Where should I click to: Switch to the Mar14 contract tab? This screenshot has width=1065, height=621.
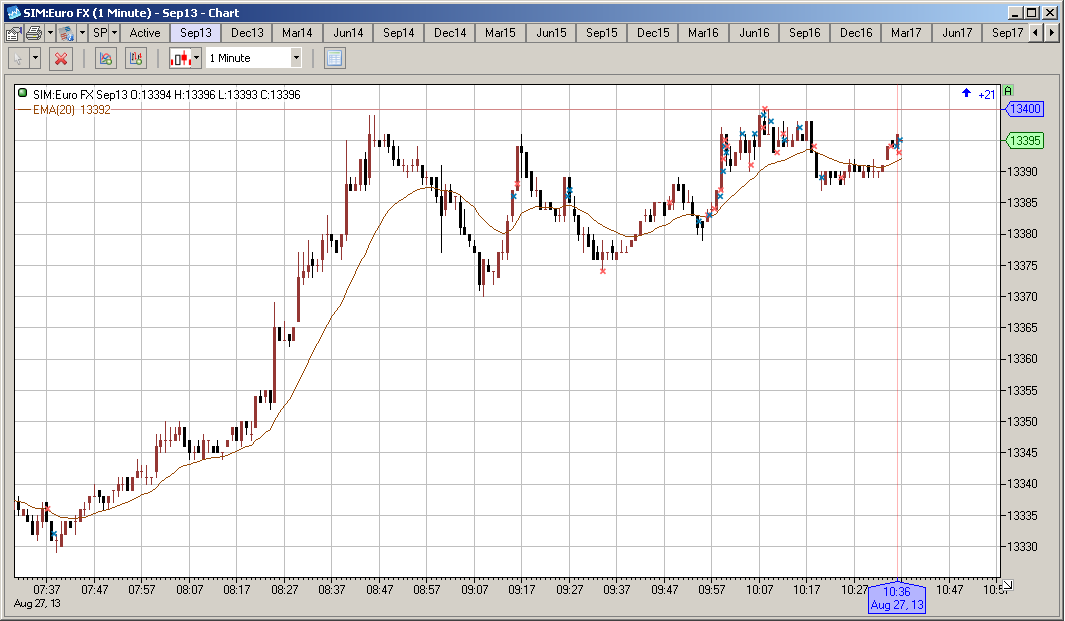(x=297, y=33)
